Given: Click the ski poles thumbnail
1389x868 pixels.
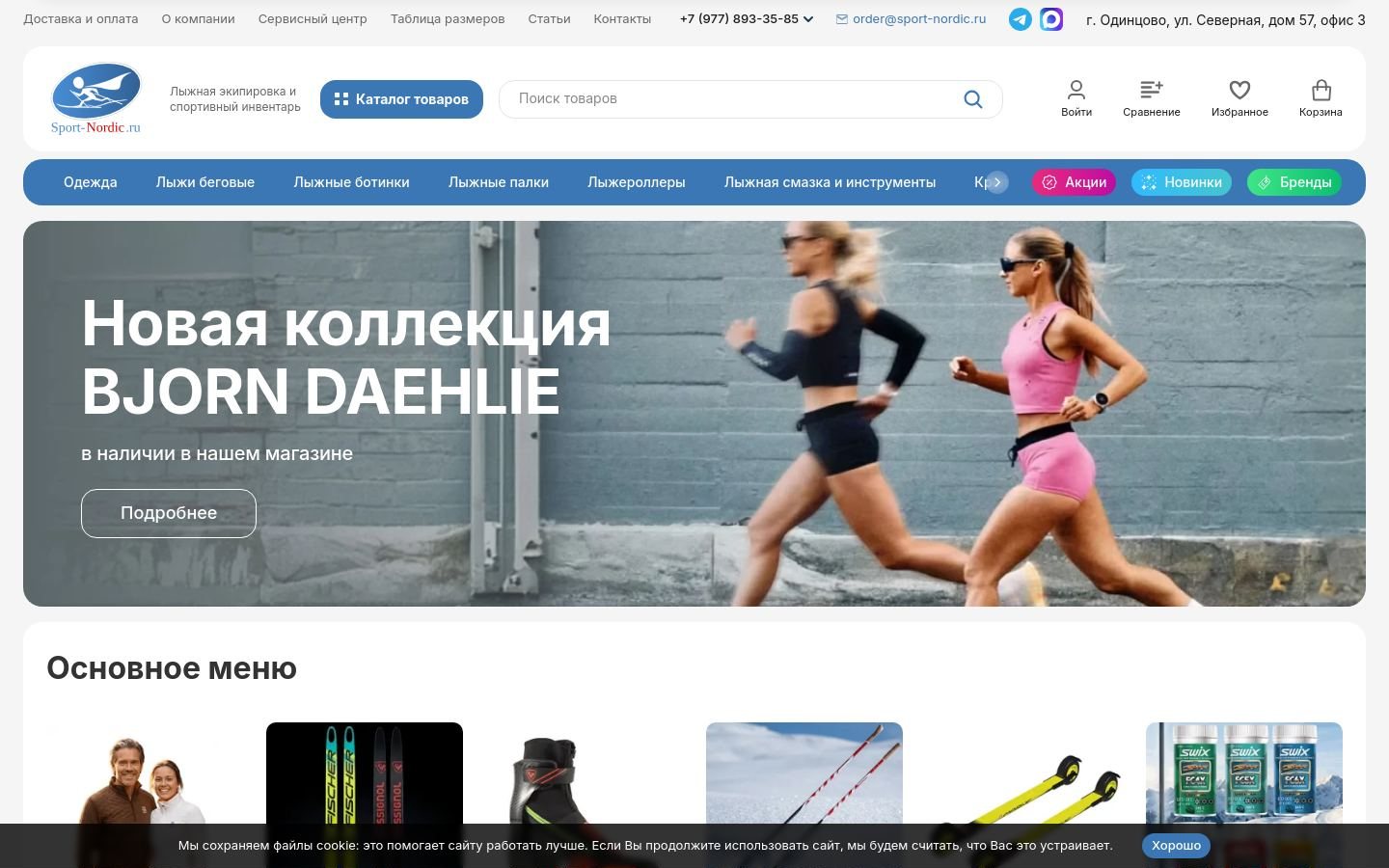Looking at the screenshot, I should [x=804, y=795].
